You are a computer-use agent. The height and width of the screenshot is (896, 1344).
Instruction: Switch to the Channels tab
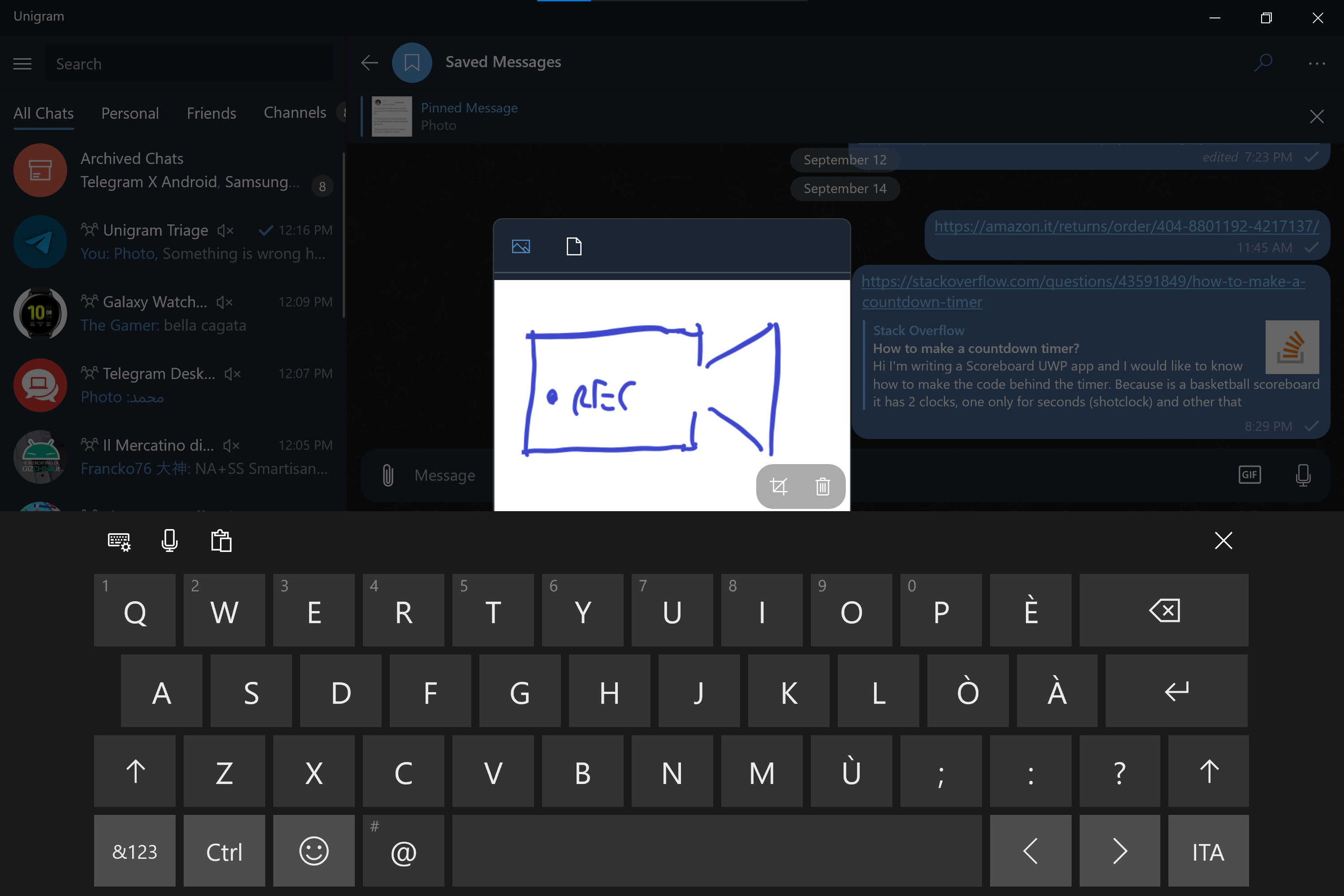(x=295, y=113)
